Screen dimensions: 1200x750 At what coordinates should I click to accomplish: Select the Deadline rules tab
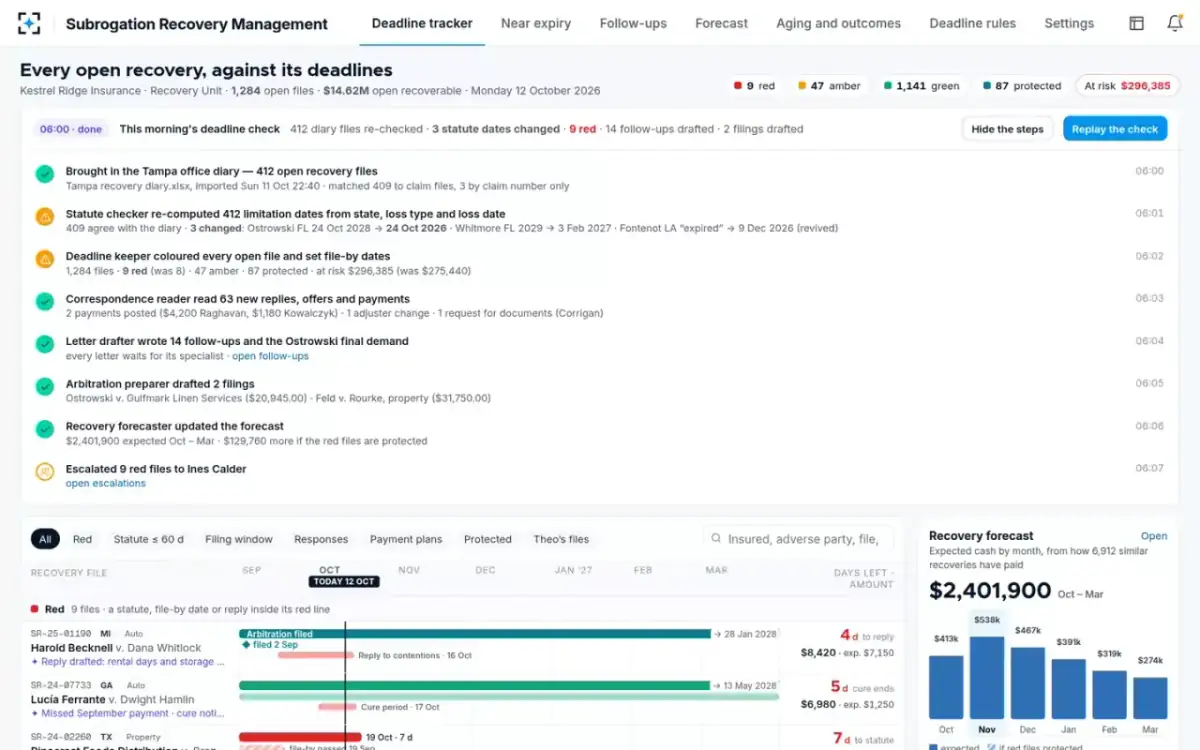972,23
